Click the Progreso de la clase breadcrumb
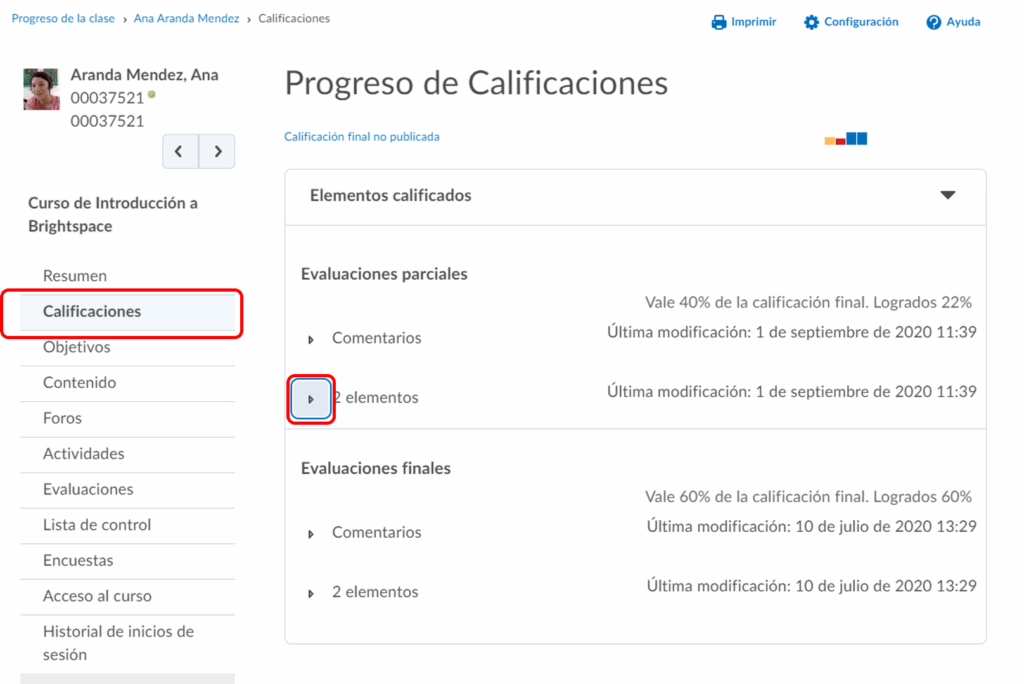1024x684 pixels. (x=63, y=19)
